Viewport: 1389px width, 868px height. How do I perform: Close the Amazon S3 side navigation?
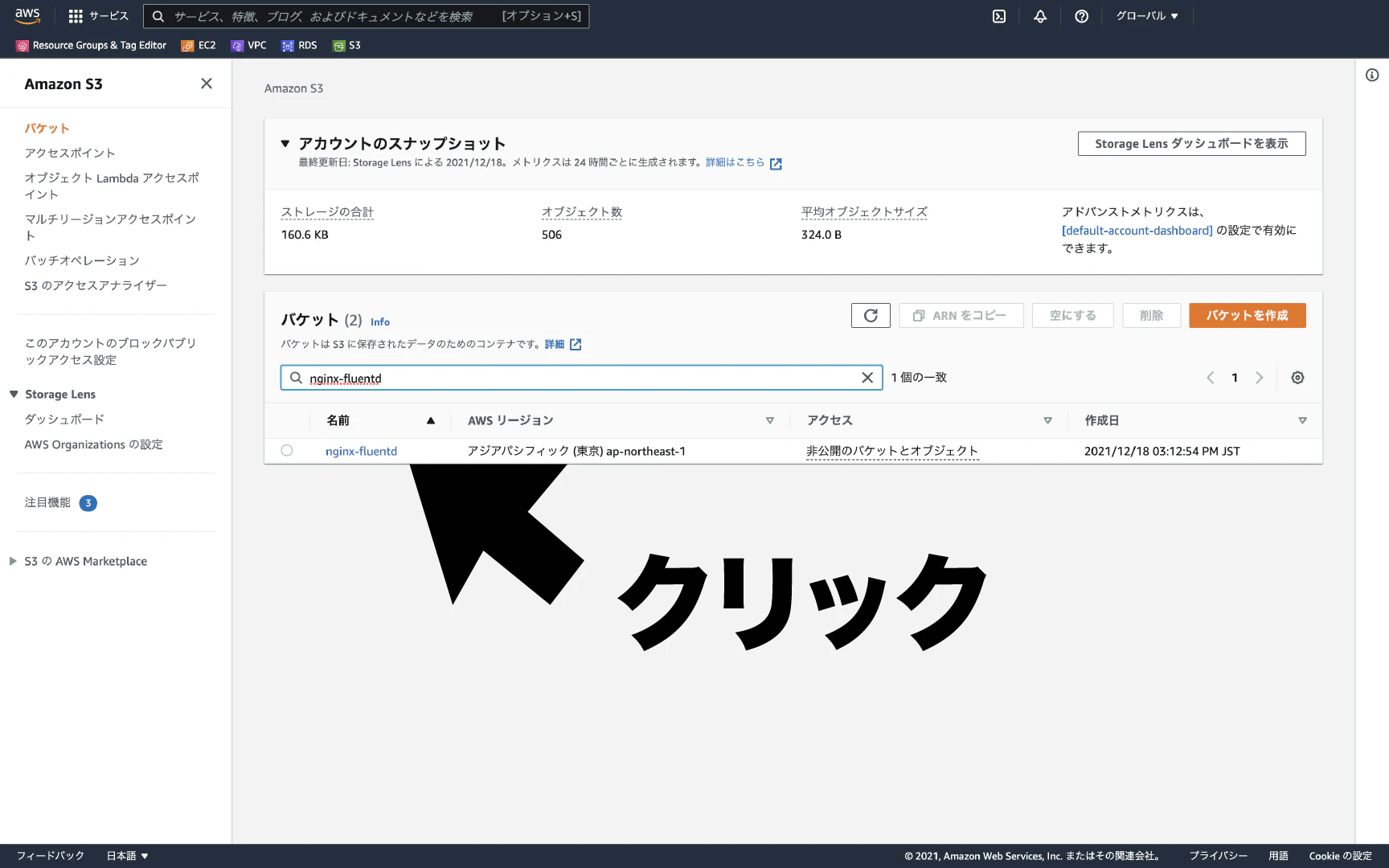point(207,84)
